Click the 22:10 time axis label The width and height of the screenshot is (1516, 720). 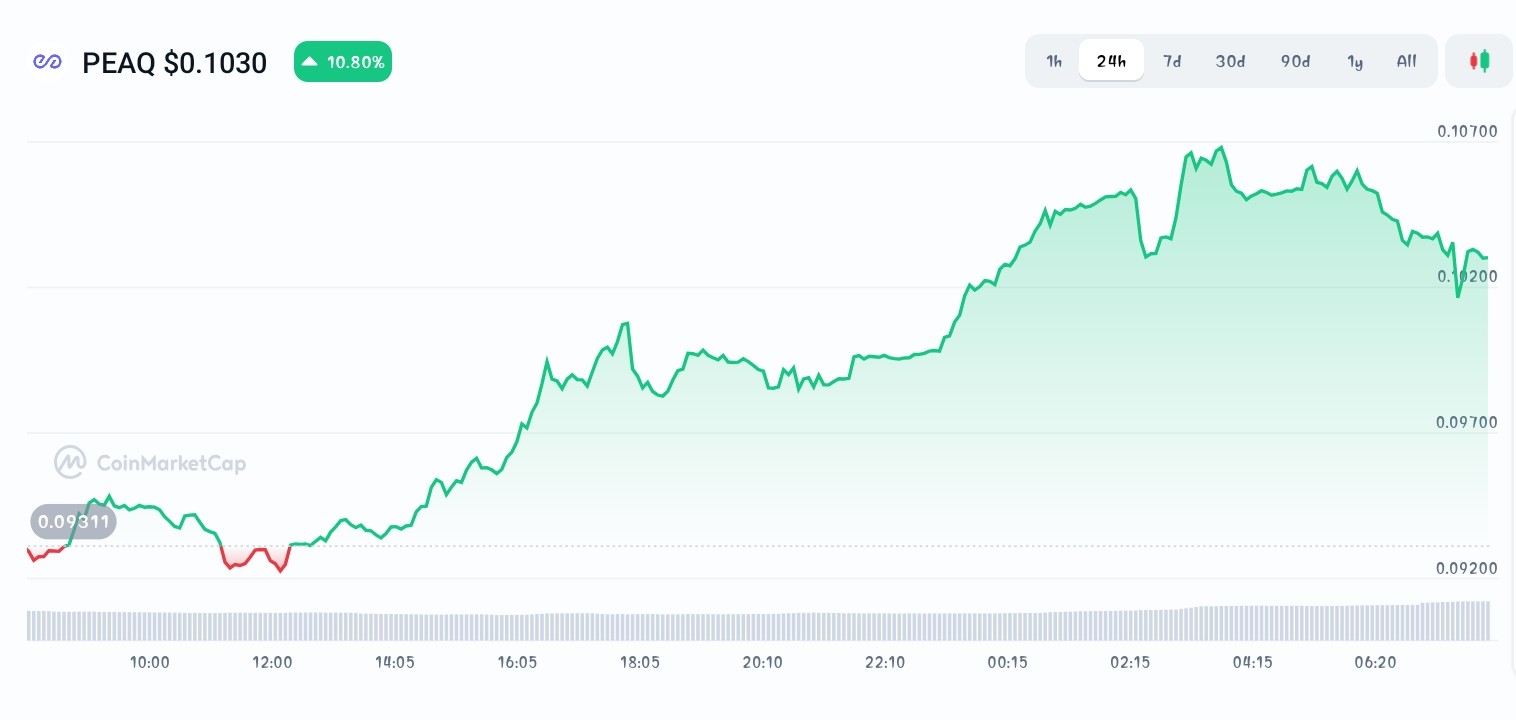click(885, 662)
